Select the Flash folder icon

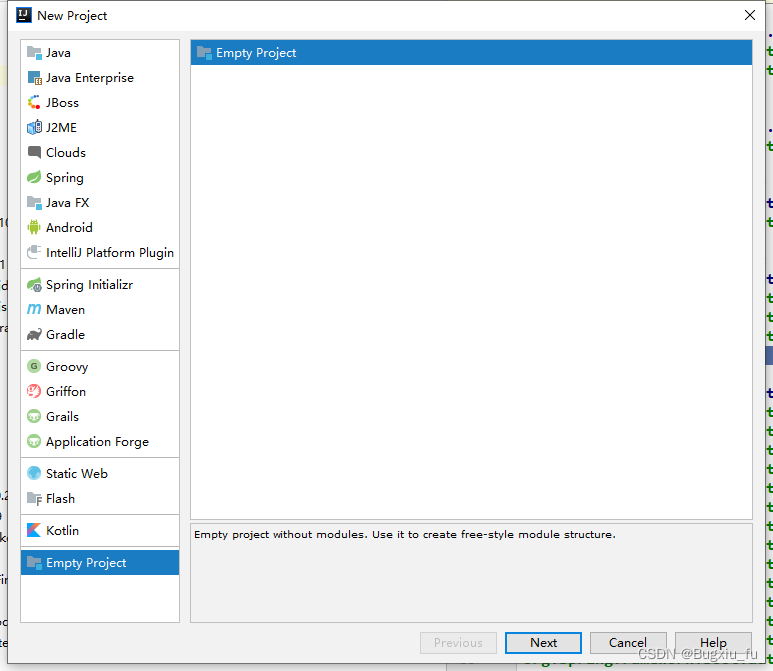coord(34,498)
